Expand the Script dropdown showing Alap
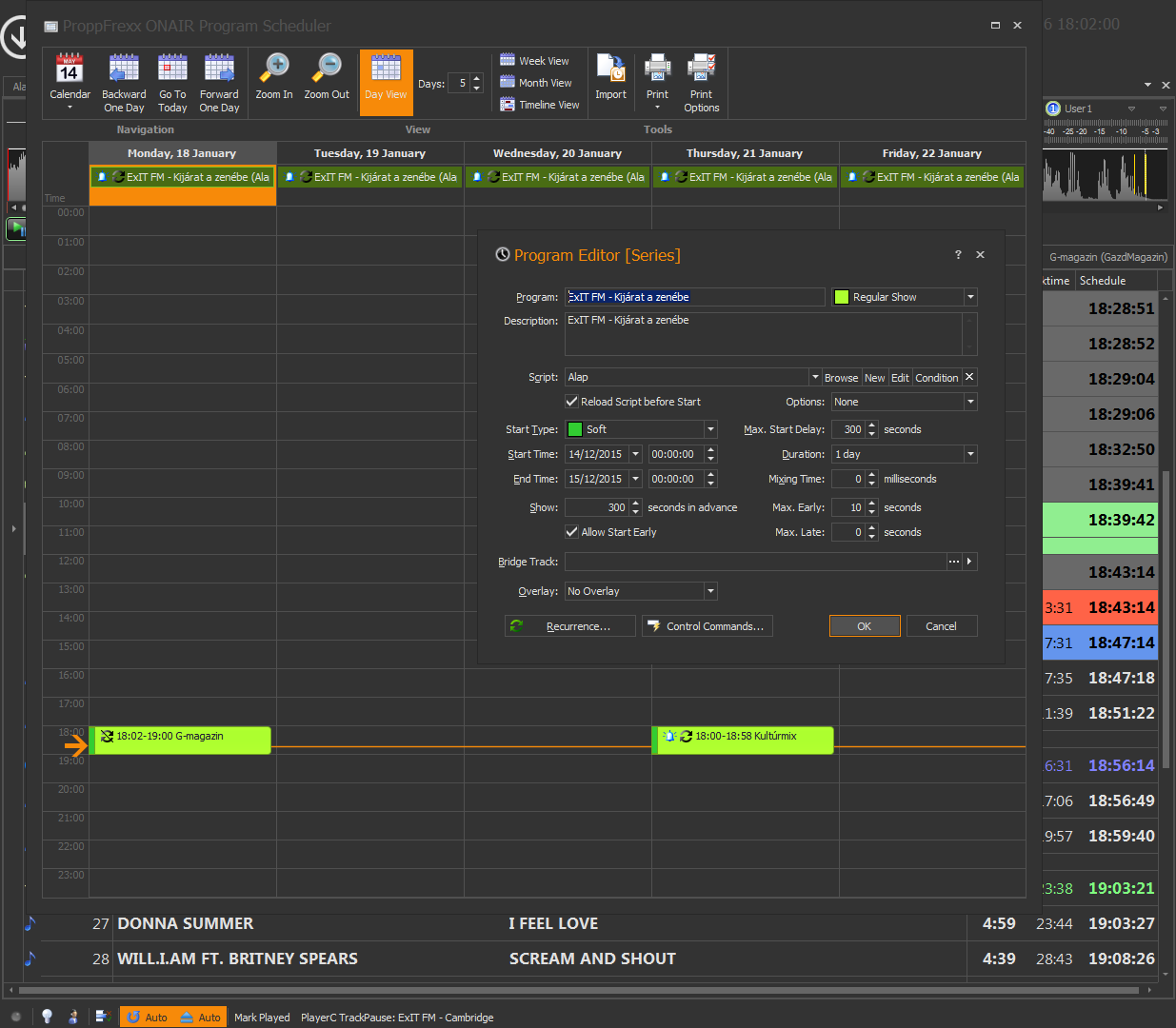Screen dimensions: 1176x1028 click(814, 377)
